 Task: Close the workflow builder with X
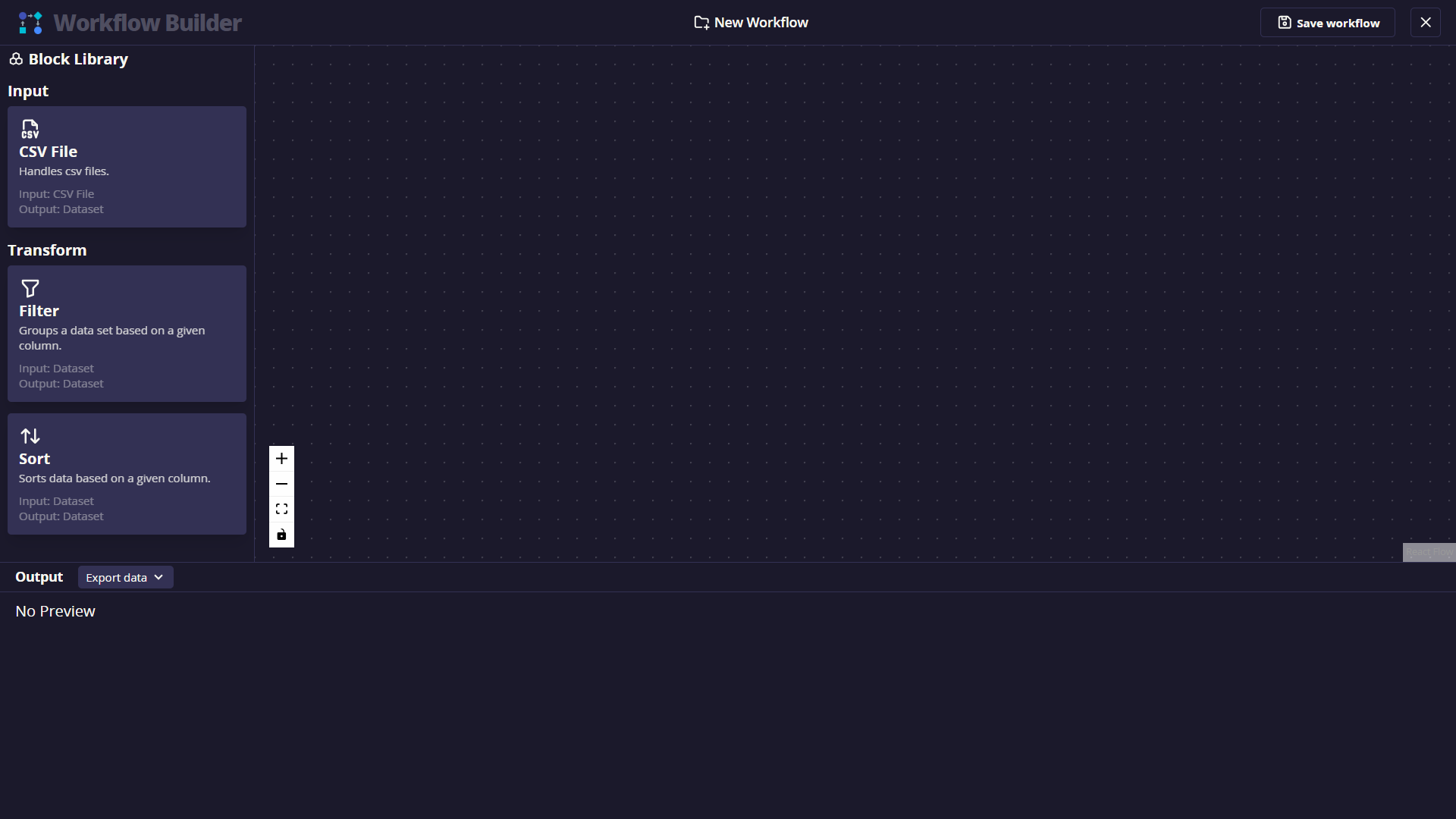coord(1425,23)
